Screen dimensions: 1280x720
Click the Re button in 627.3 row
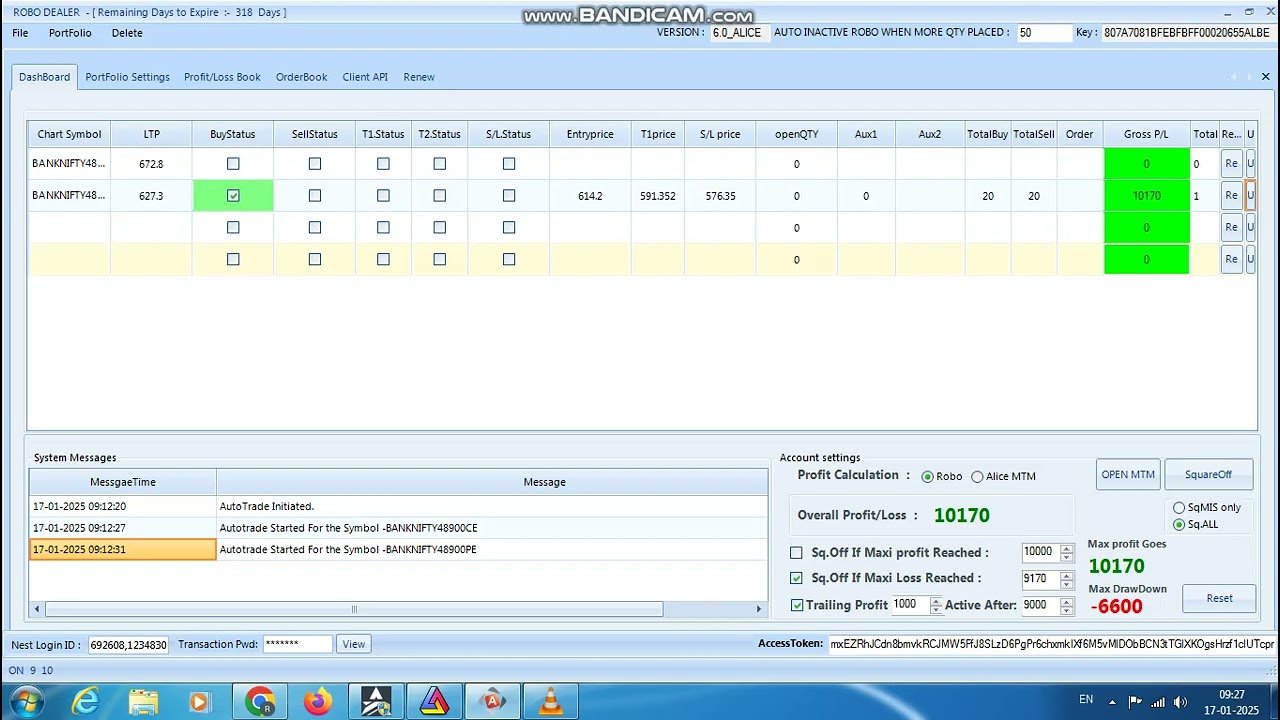pyautogui.click(x=1231, y=196)
